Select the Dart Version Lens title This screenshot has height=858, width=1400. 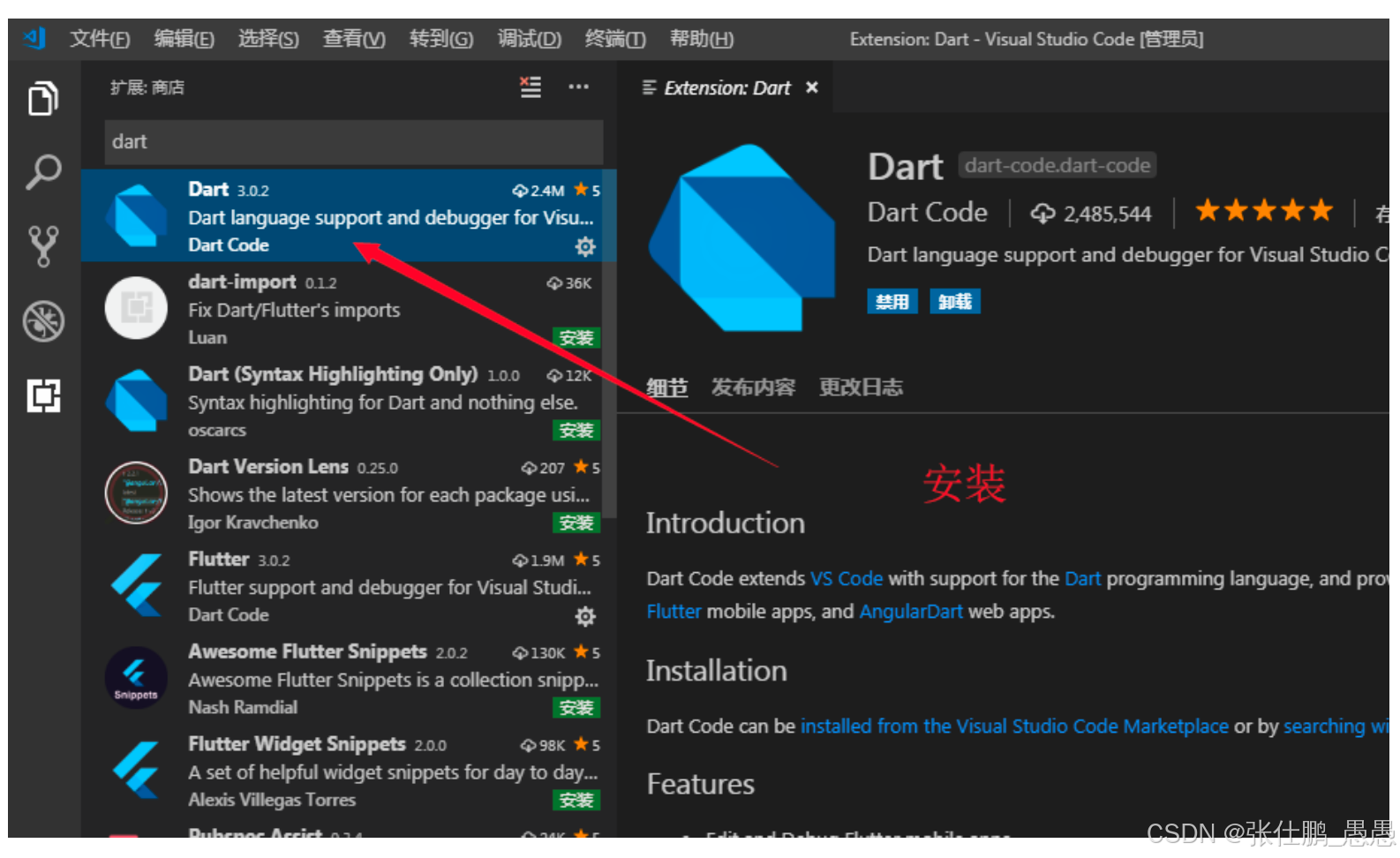268,467
